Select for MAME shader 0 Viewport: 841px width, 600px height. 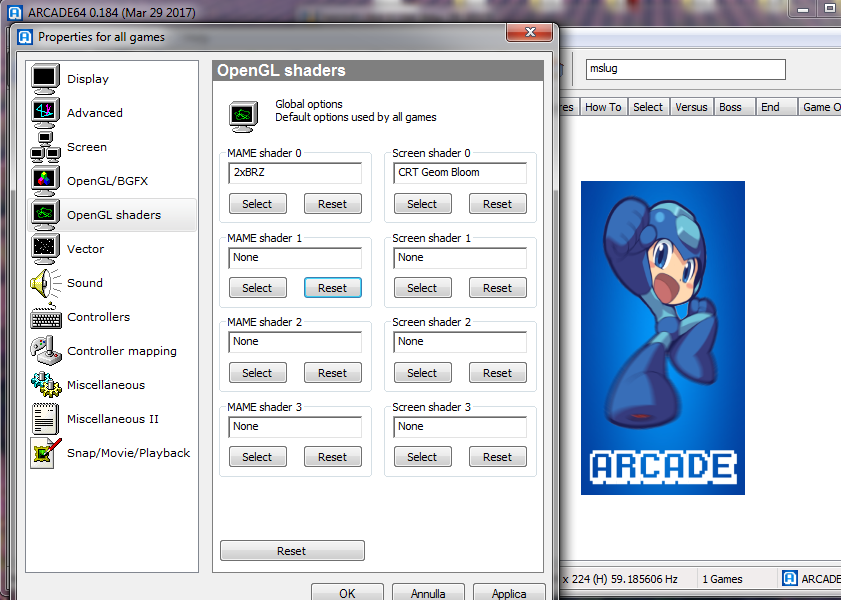257,204
